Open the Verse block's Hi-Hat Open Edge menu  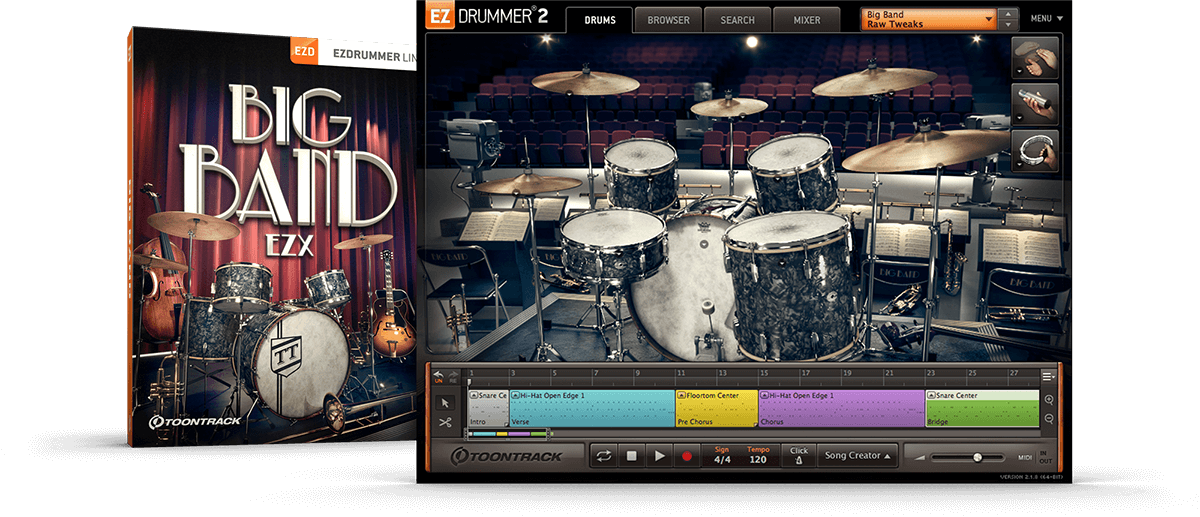click(516, 396)
